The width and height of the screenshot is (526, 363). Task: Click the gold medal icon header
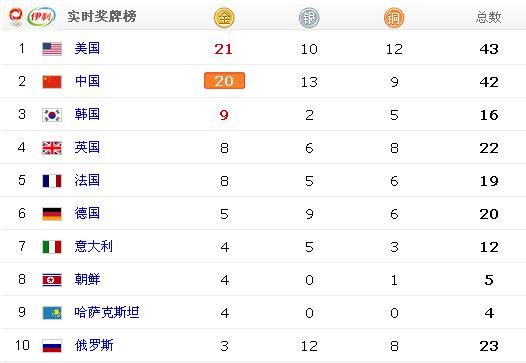pos(224,17)
